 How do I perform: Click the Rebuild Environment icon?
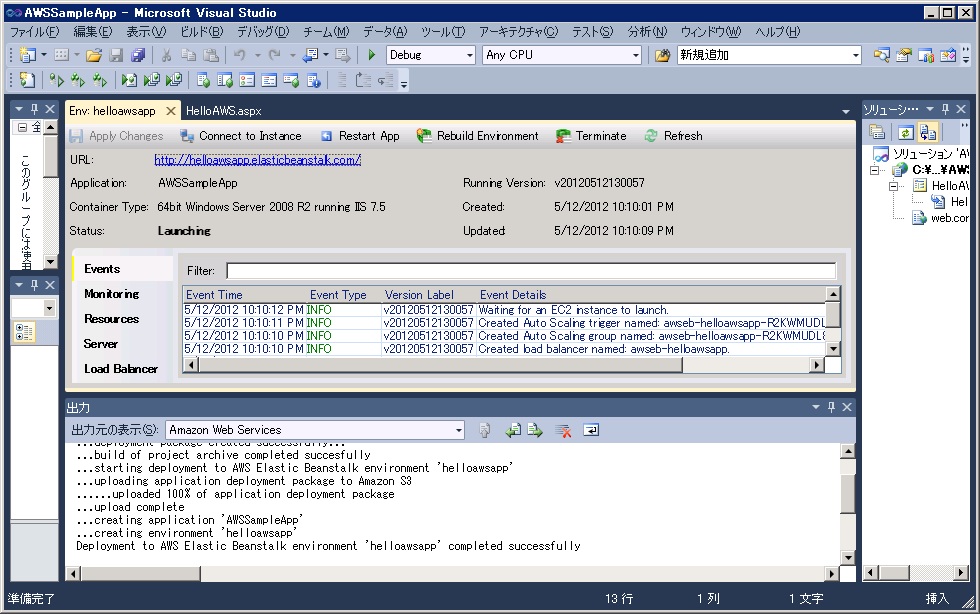tap(424, 136)
